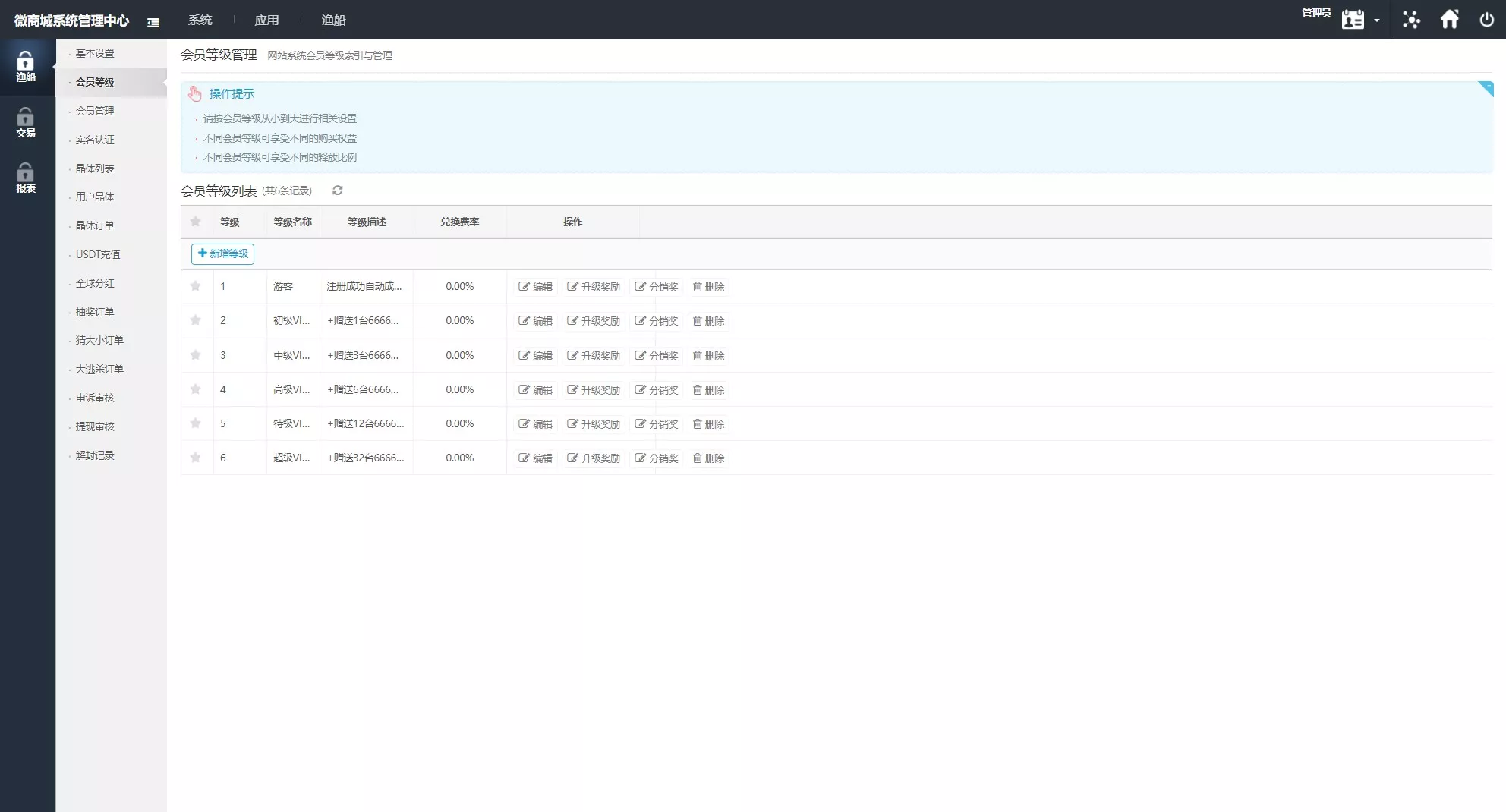
Task: Click 编辑 for level 2 row
Action: [x=535, y=321]
